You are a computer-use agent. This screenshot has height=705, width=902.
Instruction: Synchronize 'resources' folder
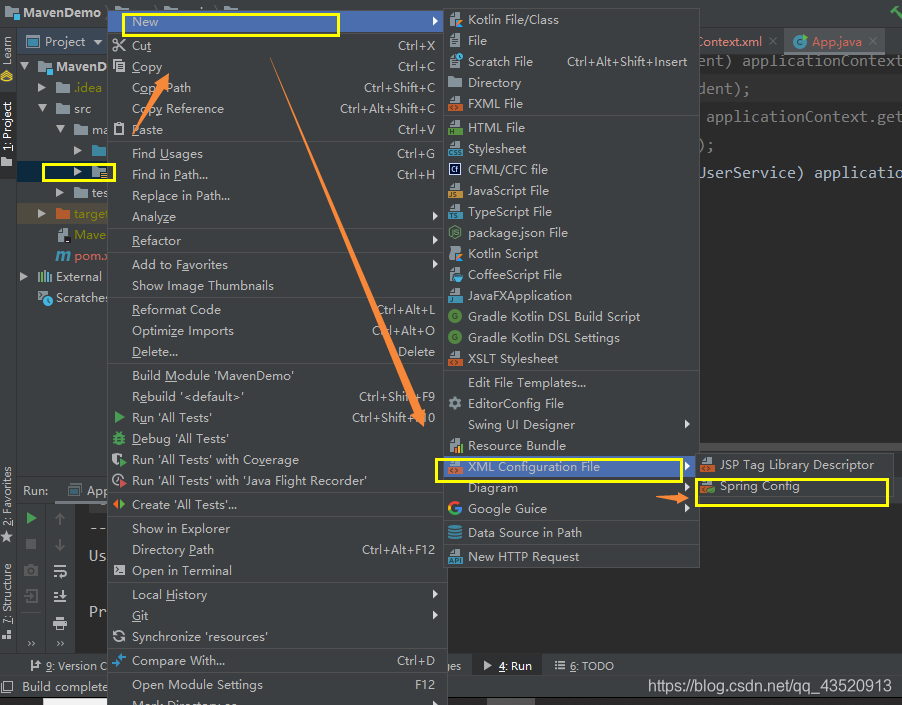point(276,637)
